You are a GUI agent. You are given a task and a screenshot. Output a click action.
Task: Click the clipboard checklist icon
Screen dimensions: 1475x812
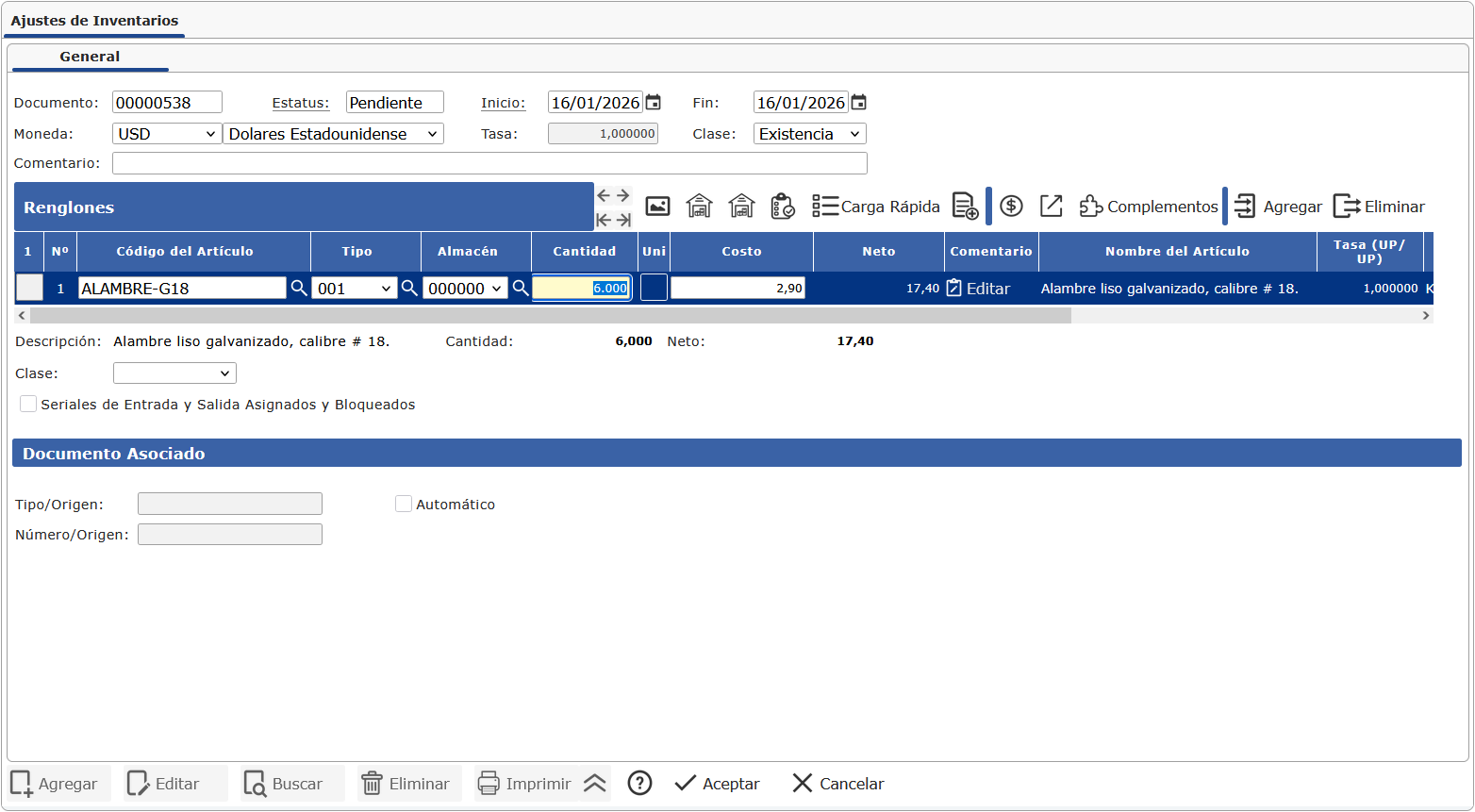pos(783,207)
